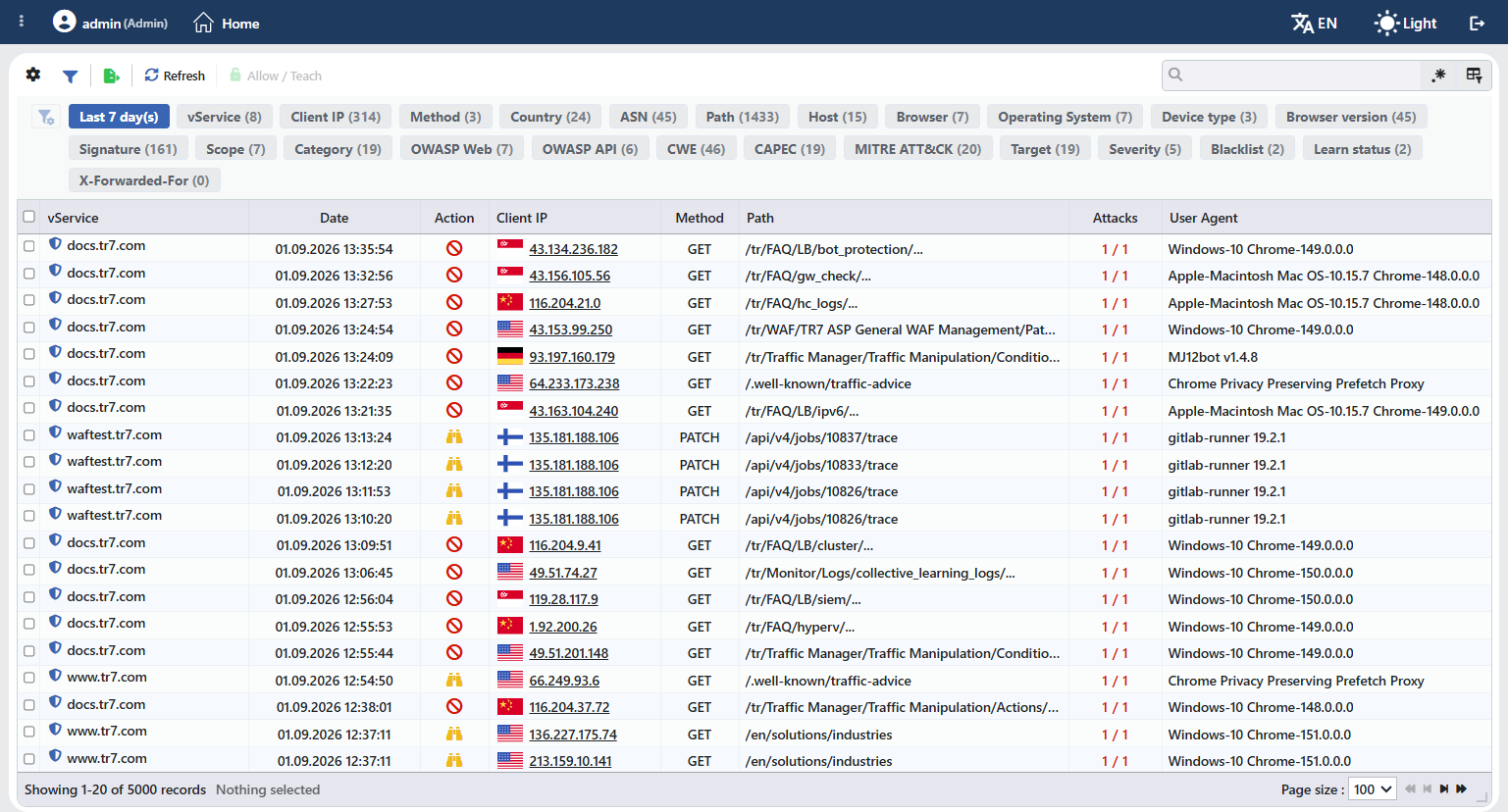Open IP link 43.156.105.56
1508x812 pixels.
[x=569, y=276]
